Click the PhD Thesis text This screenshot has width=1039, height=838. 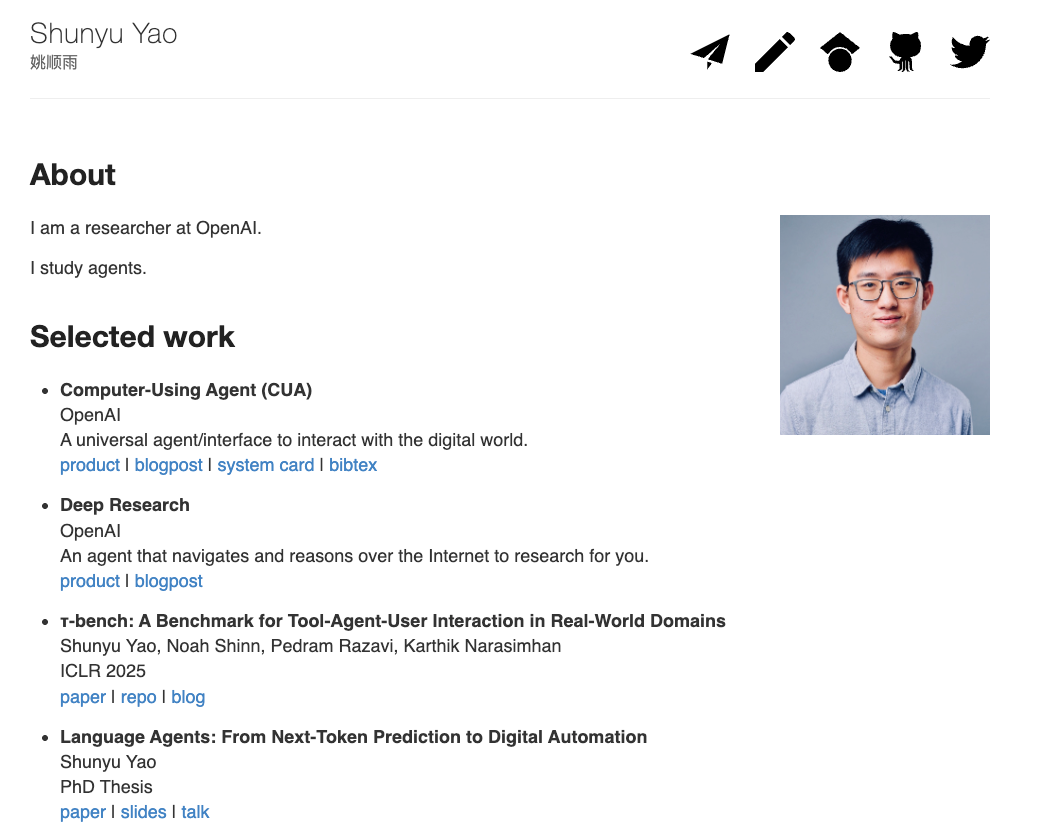[106, 787]
